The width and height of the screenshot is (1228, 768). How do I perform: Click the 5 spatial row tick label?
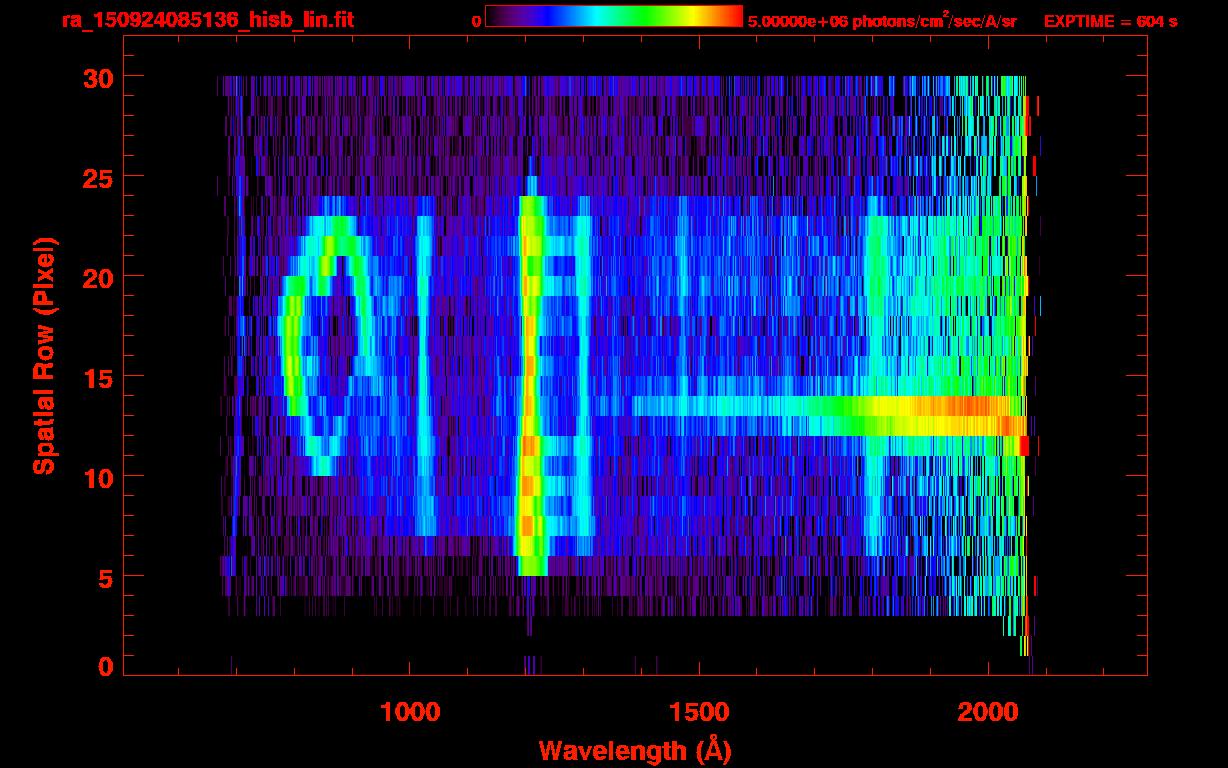point(105,577)
